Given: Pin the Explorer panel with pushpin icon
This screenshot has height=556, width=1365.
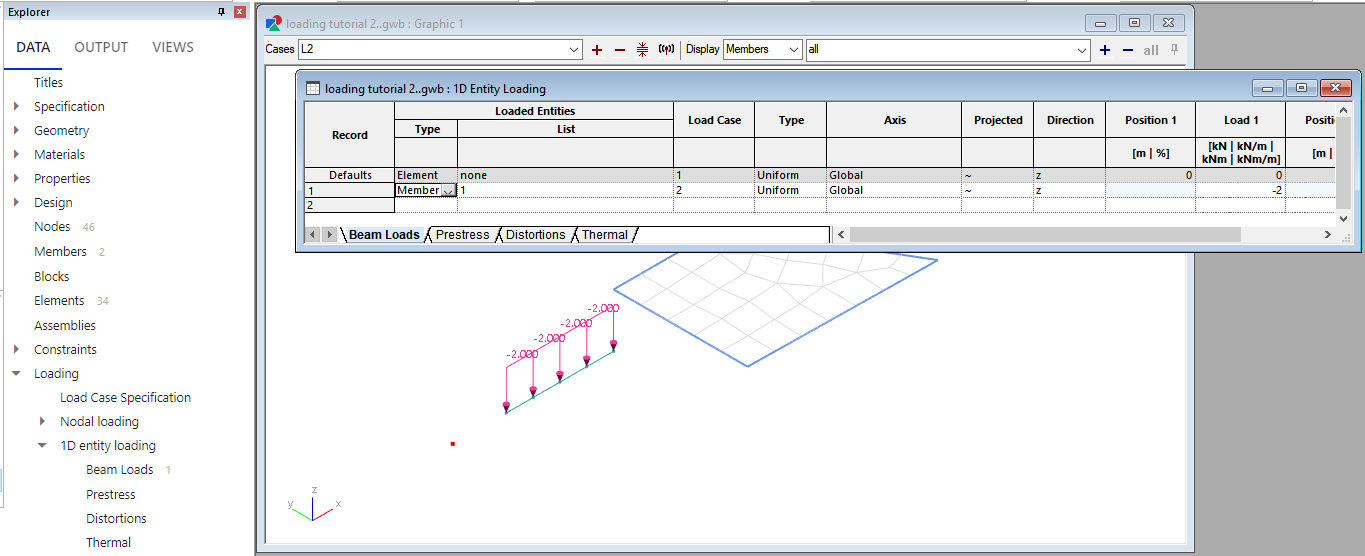Looking at the screenshot, I should (x=221, y=12).
